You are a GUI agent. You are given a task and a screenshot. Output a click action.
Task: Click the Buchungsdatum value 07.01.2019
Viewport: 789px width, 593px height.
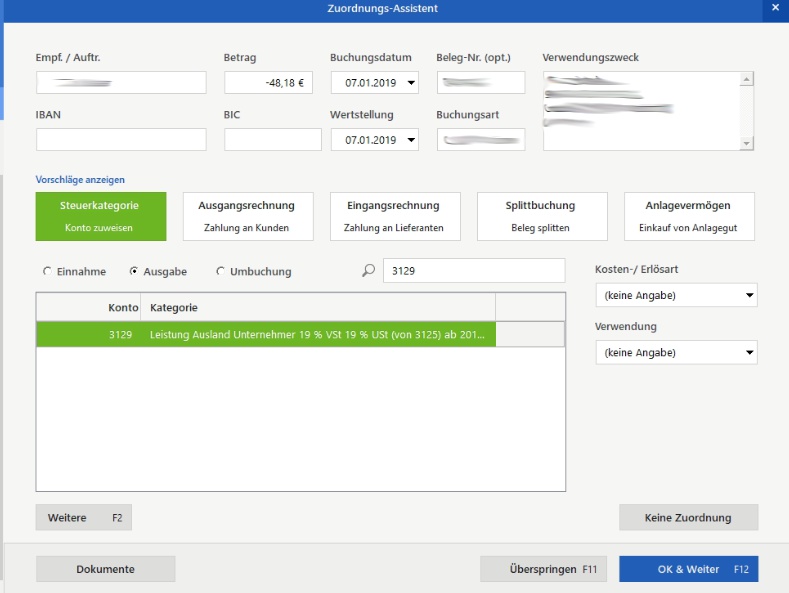370,83
